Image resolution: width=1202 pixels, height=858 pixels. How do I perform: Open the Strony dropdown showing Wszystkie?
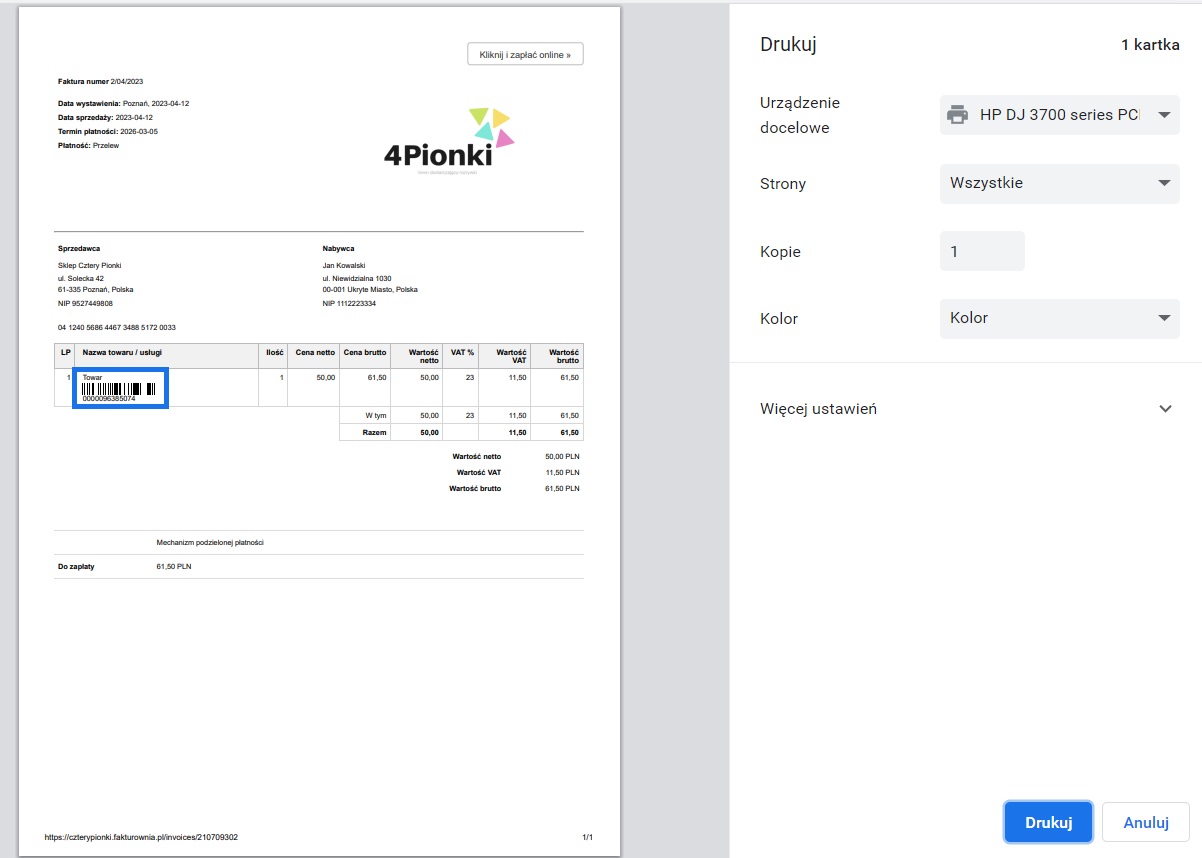(1060, 183)
